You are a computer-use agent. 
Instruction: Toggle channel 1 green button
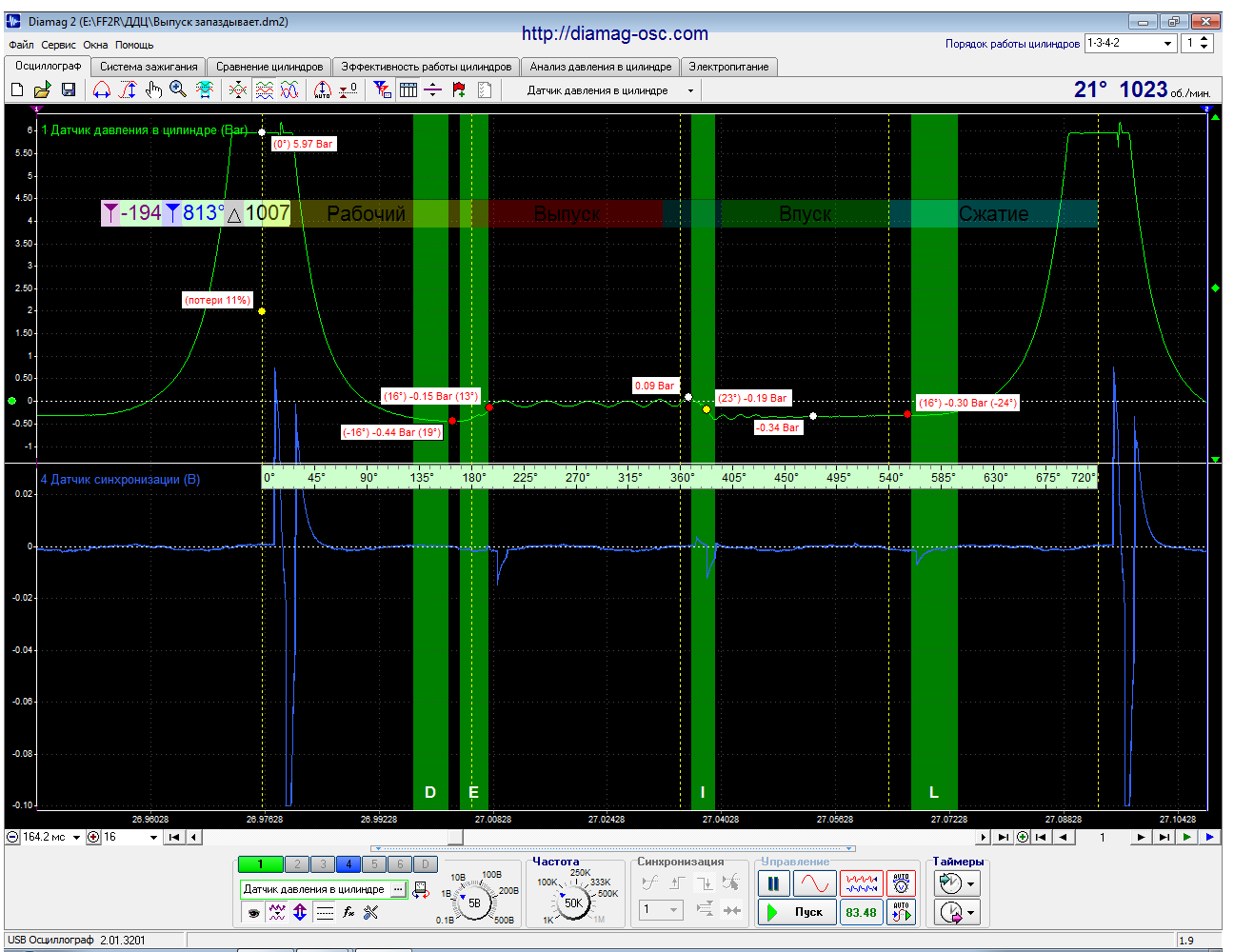[260, 864]
